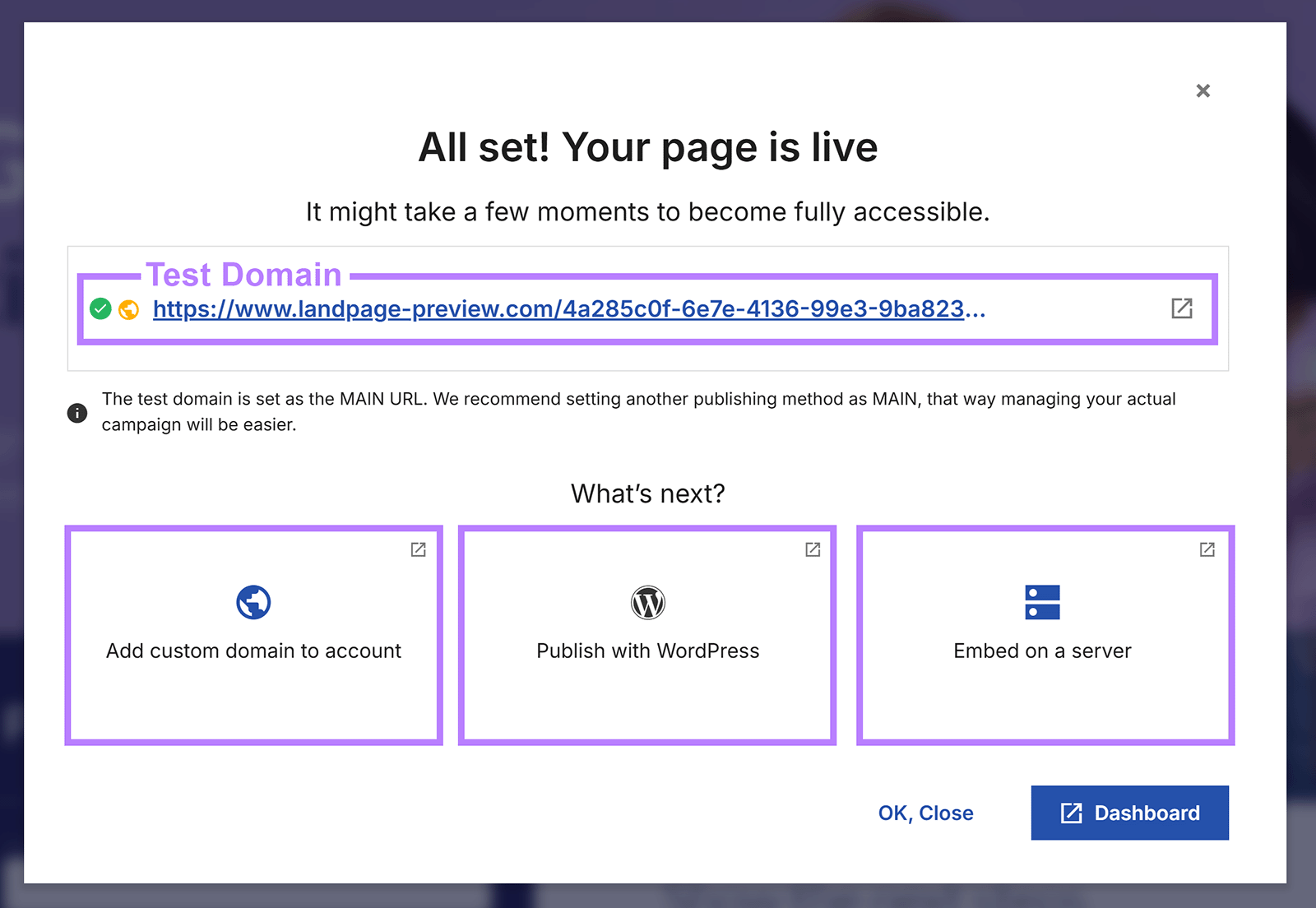Open the Dashboard
Image resolution: width=1316 pixels, height=908 pixels.
(x=1129, y=813)
